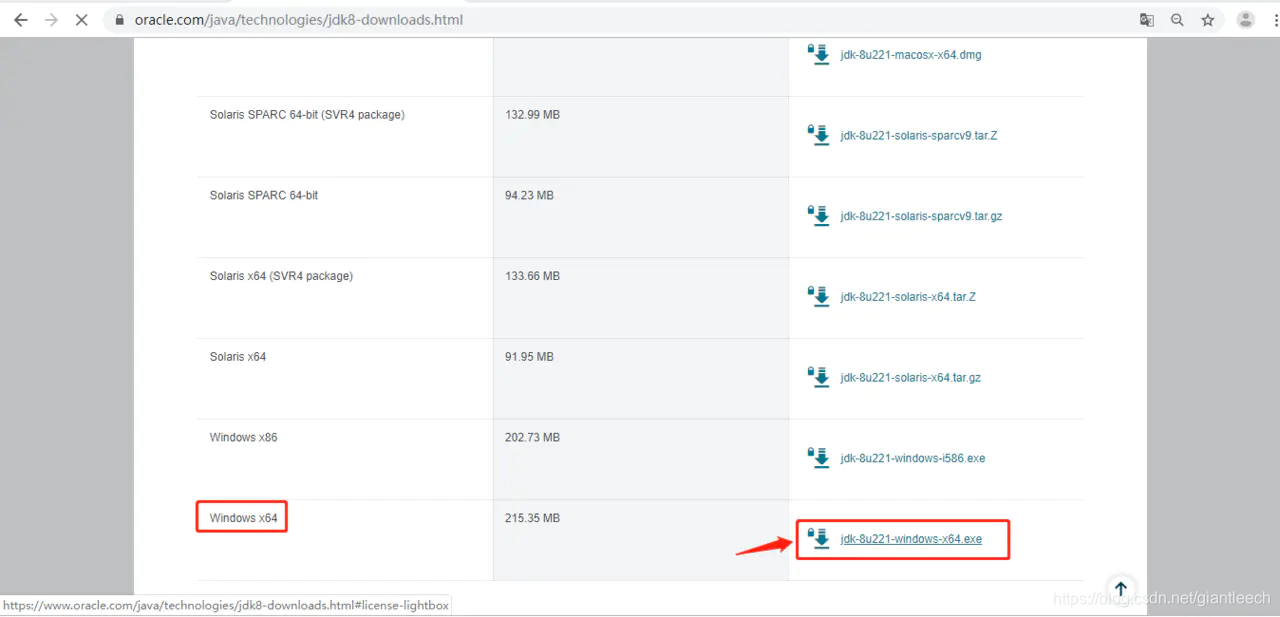Download jdk-8u221-solaris-x64.tar.Z
Screen dimensions: 1280x617
tap(908, 297)
